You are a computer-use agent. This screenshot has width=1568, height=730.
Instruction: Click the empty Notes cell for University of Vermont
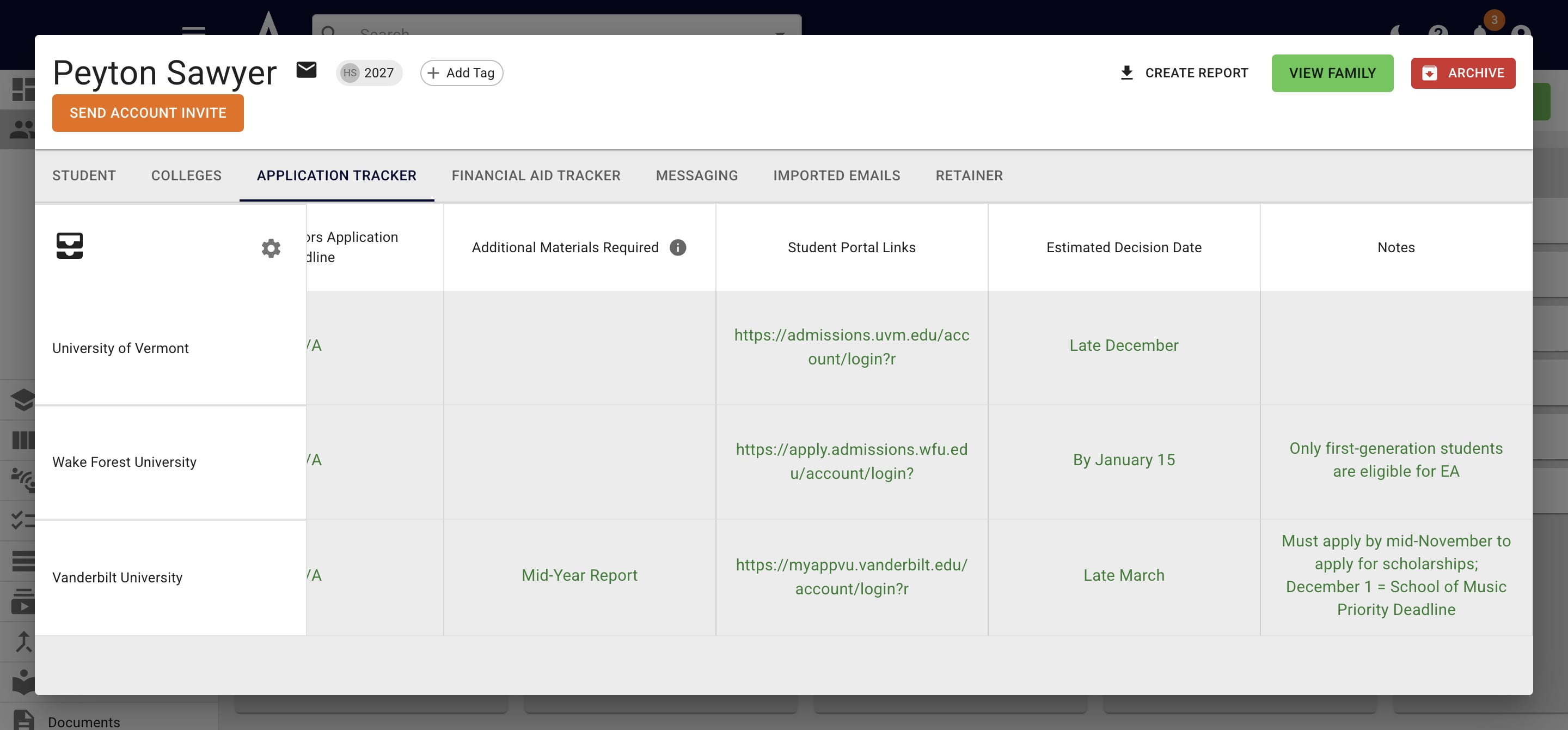click(x=1396, y=348)
